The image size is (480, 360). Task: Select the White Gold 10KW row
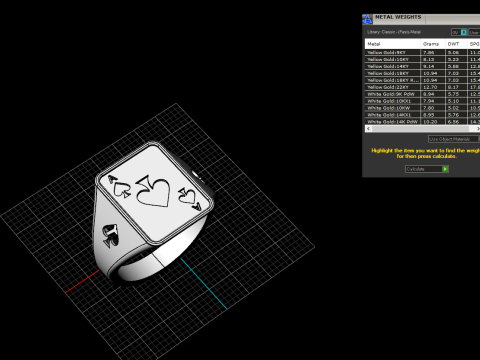pos(422,108)
